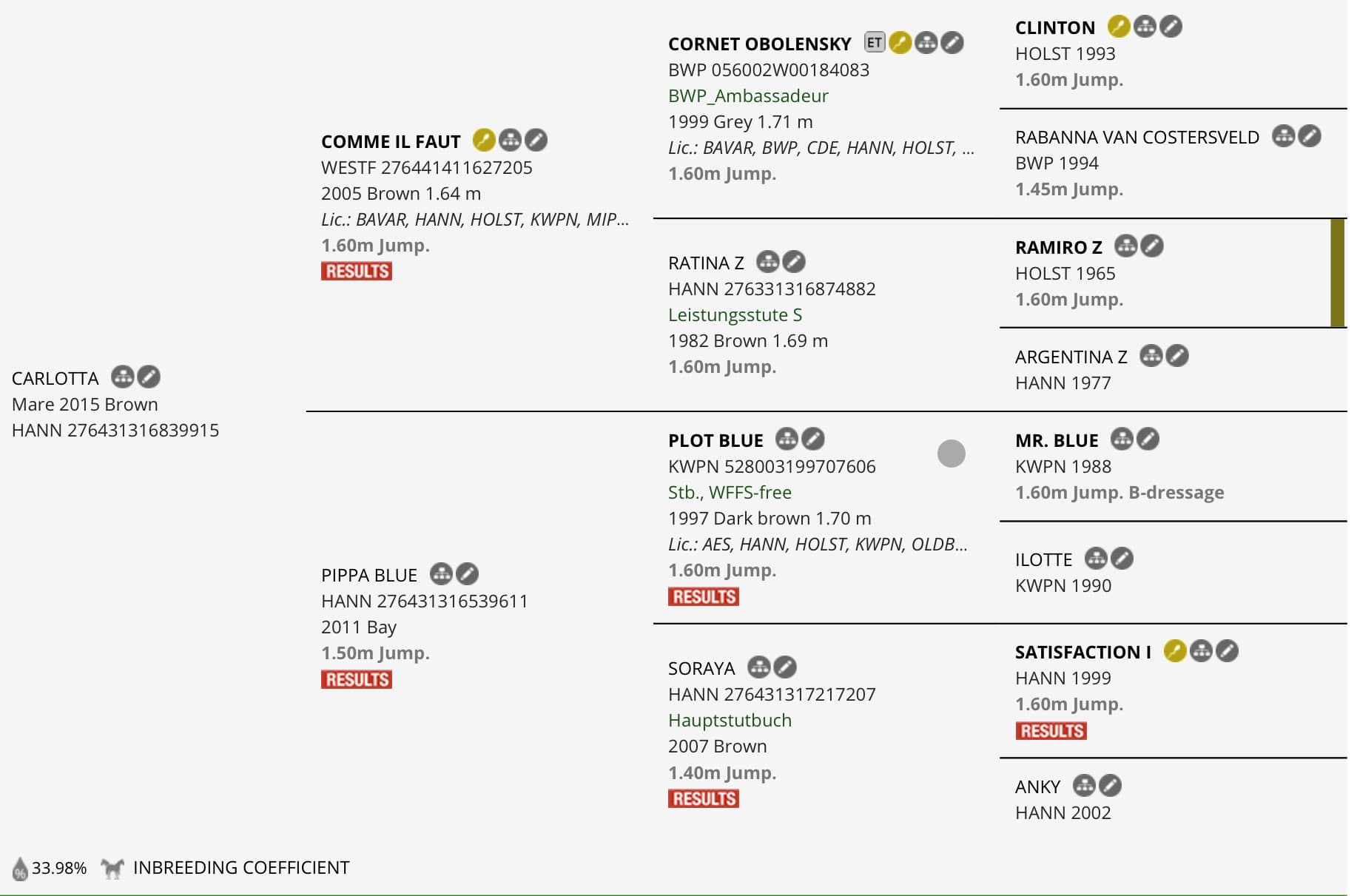This screenshot has width=1357, height=896.
Task: Open the CORNET OBOLENSKY horse page
Action: [760, 44]
